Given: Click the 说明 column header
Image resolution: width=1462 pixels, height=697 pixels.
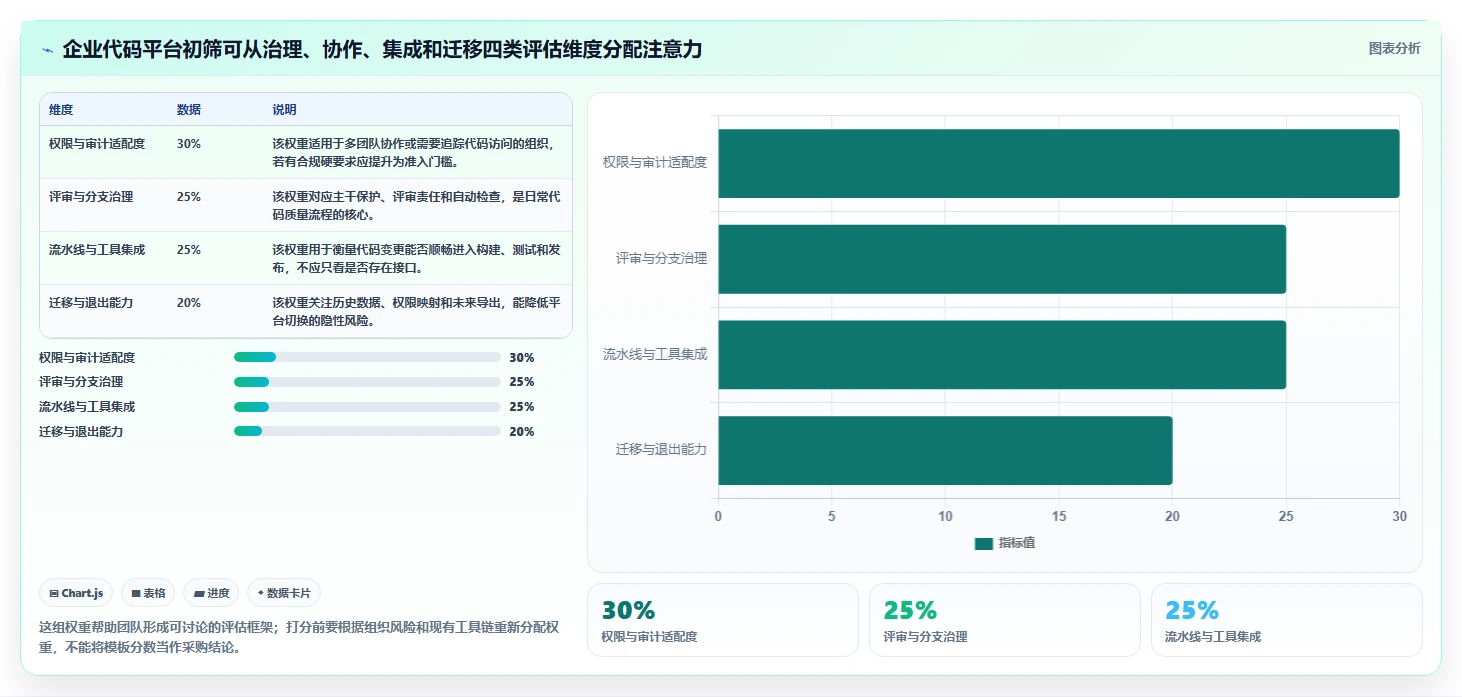Looking at the screenshot, I should (284, 110).
